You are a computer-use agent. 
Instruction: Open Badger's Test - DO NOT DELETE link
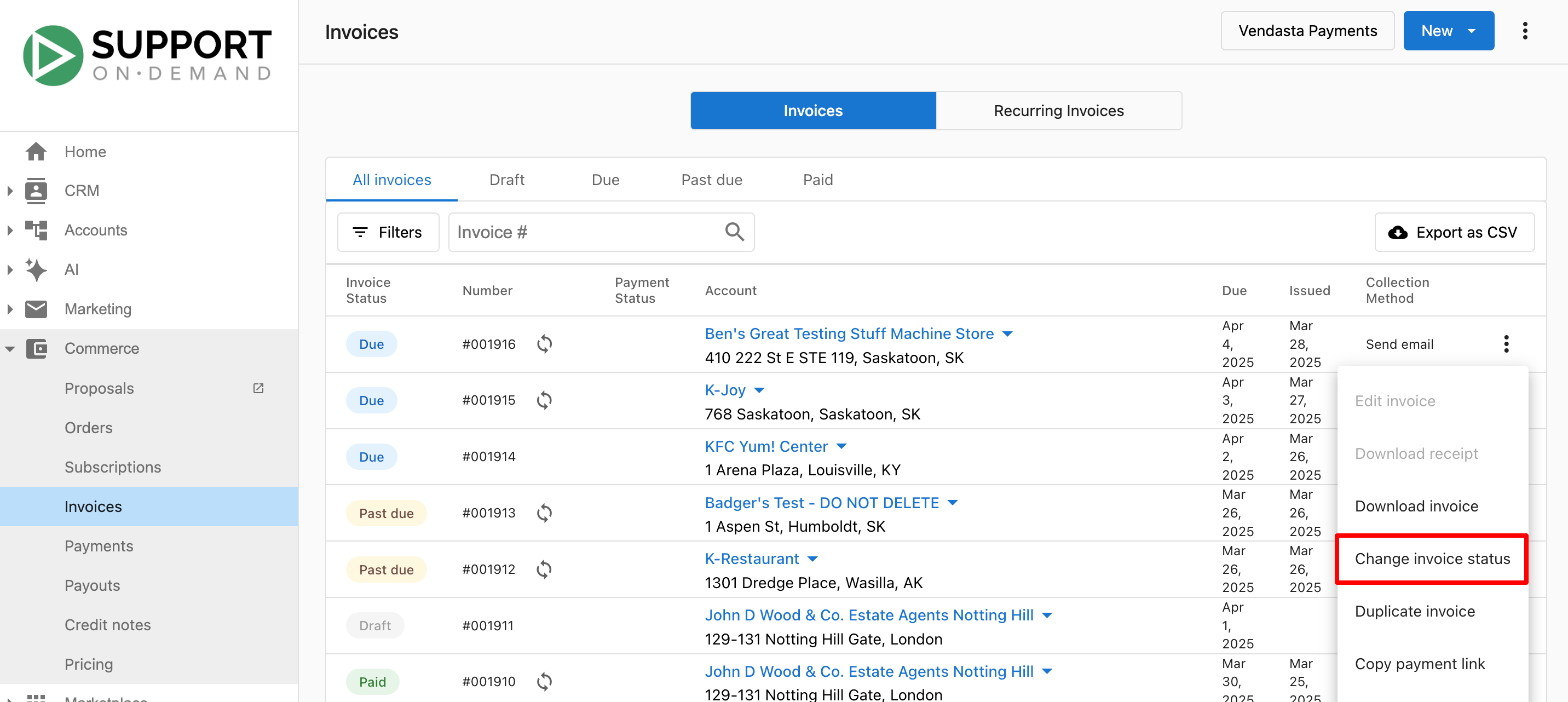(x=821, y=503)
